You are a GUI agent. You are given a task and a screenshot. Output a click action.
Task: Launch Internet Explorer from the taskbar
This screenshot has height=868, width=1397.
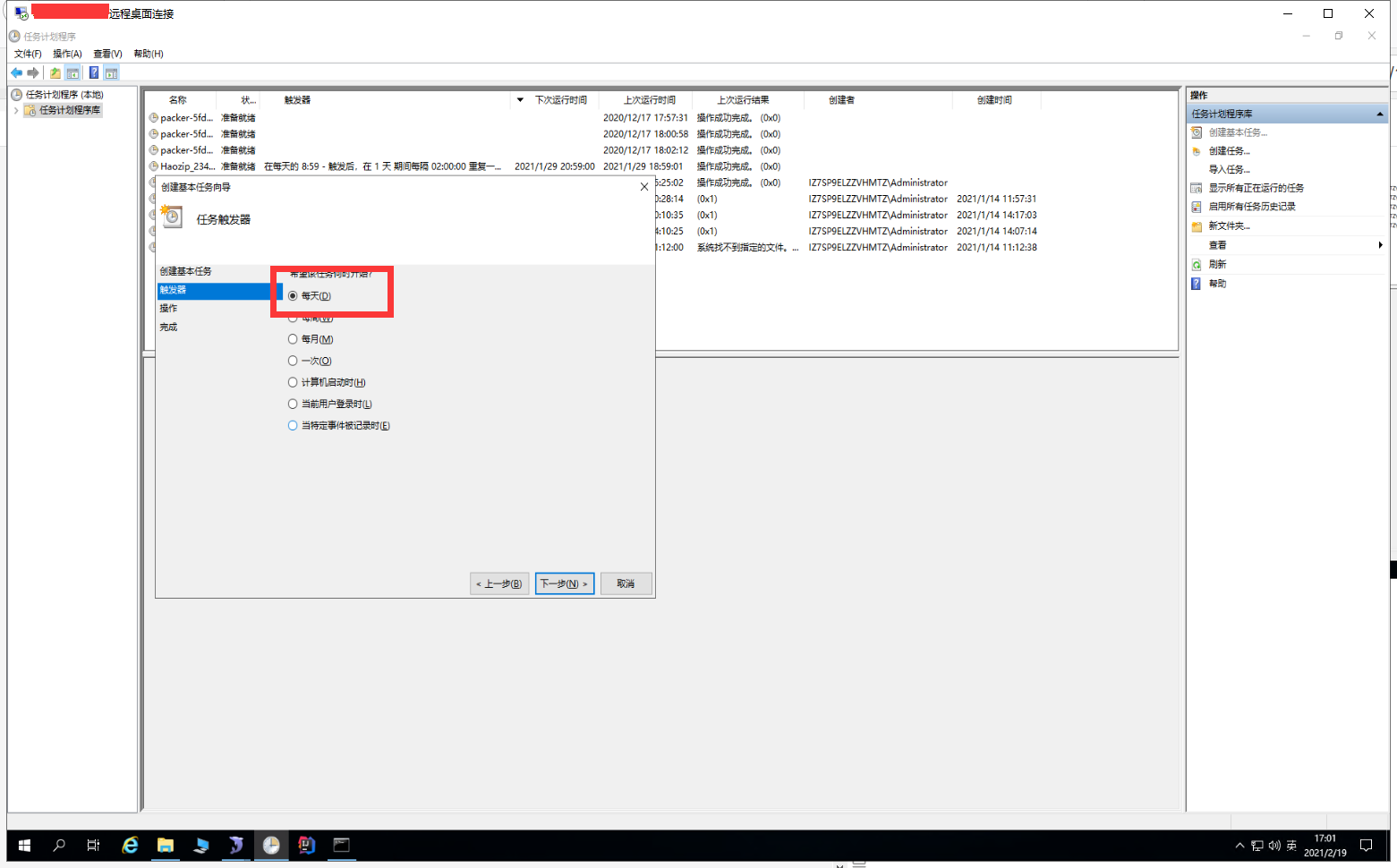[x=130, y=845]
